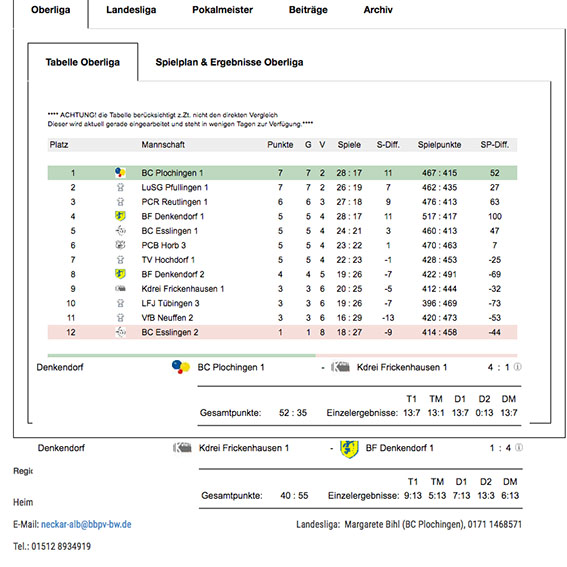The image size is (567, 567).
Task: Click Gesamtpunkte value 40 : 55
Action: (294, 495)
